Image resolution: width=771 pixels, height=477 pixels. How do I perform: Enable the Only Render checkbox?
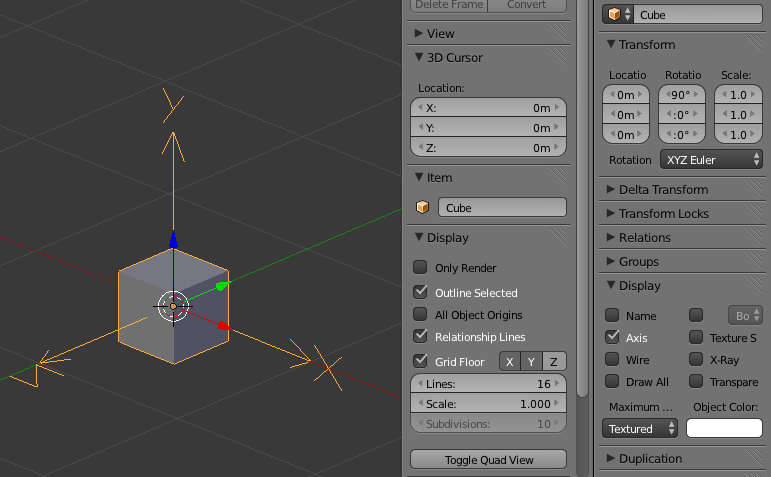(421, 268)
